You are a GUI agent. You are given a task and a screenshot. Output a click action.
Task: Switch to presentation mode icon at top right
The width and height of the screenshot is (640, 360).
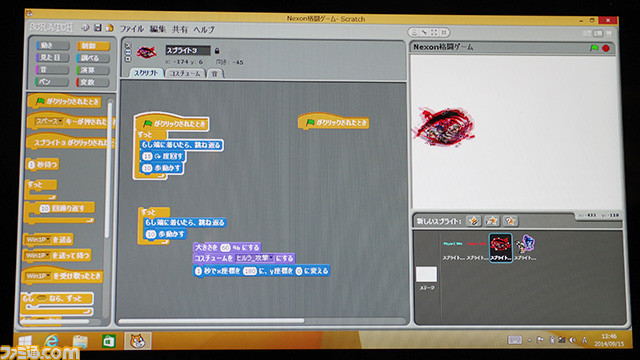coord(609,33)
